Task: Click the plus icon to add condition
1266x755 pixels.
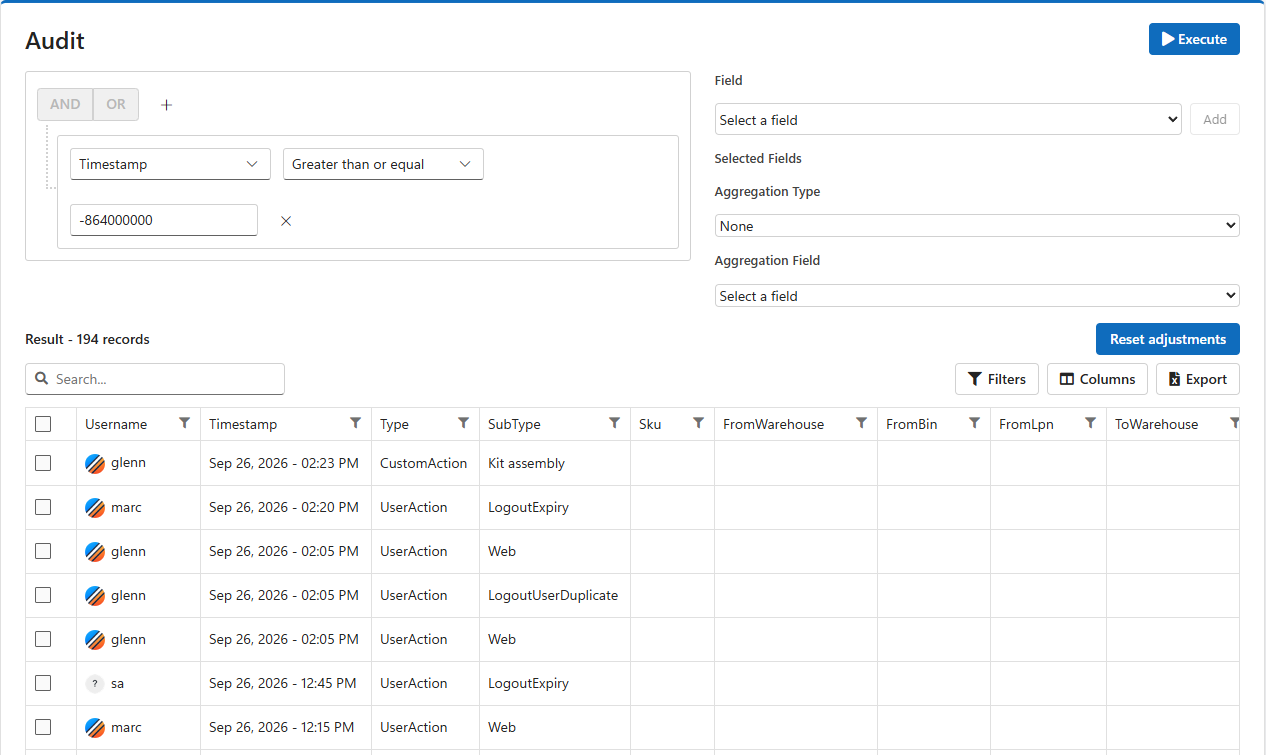Action: pos(167,105)
